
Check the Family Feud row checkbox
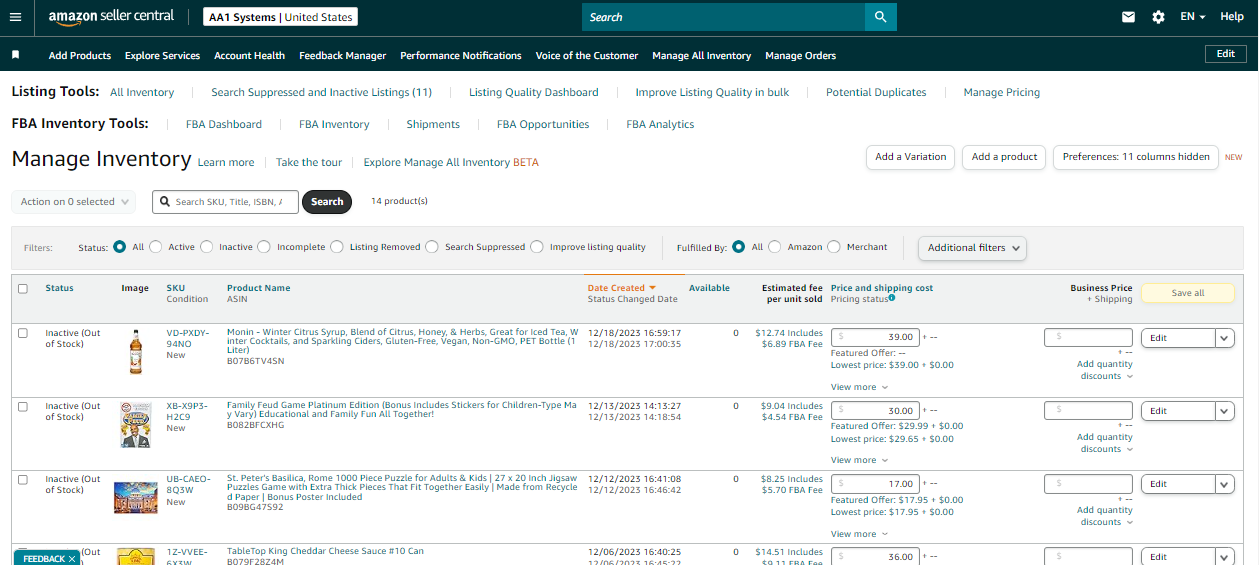23,406
